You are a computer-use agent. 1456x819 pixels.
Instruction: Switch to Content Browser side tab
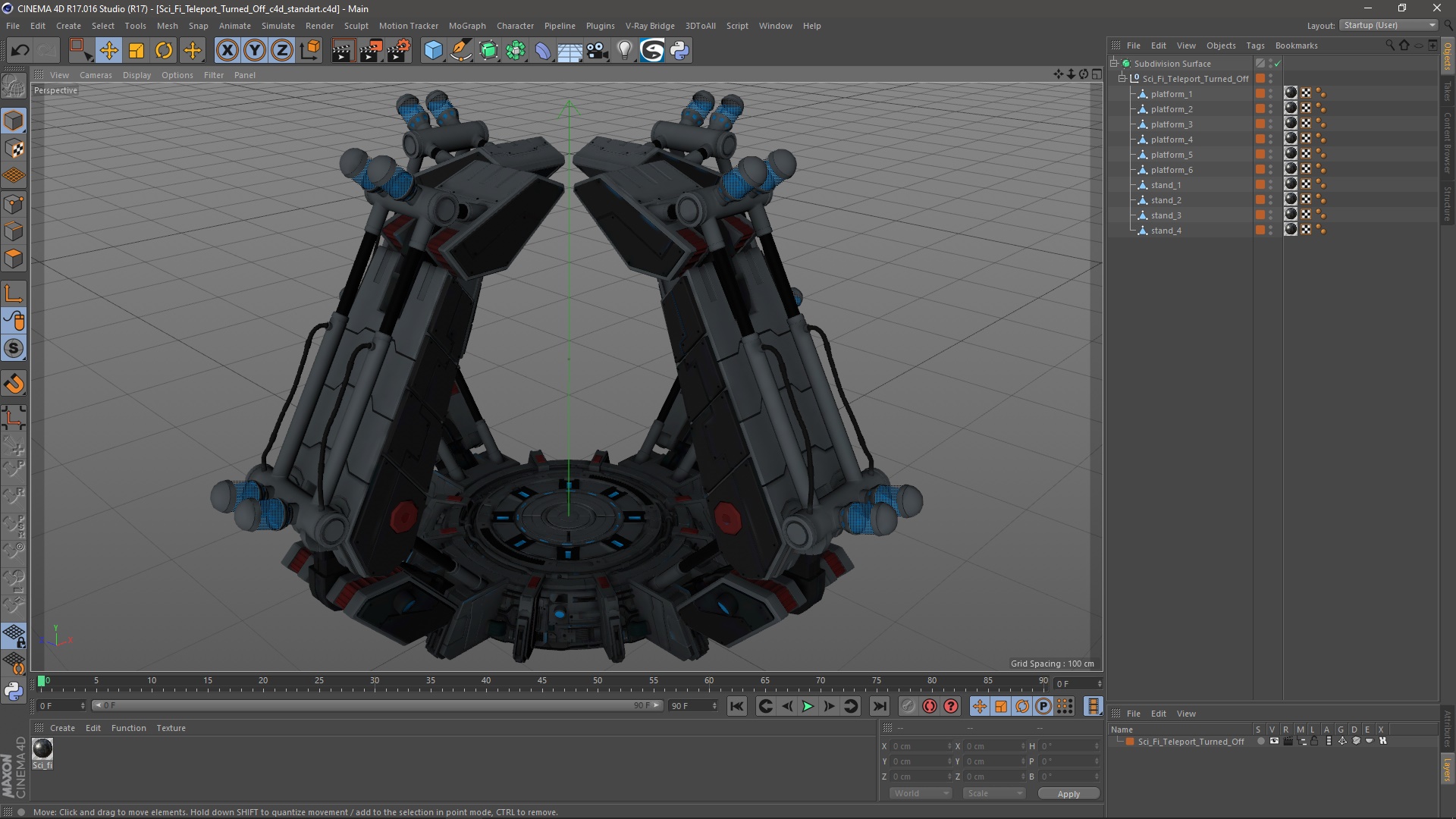[1448, 143]
